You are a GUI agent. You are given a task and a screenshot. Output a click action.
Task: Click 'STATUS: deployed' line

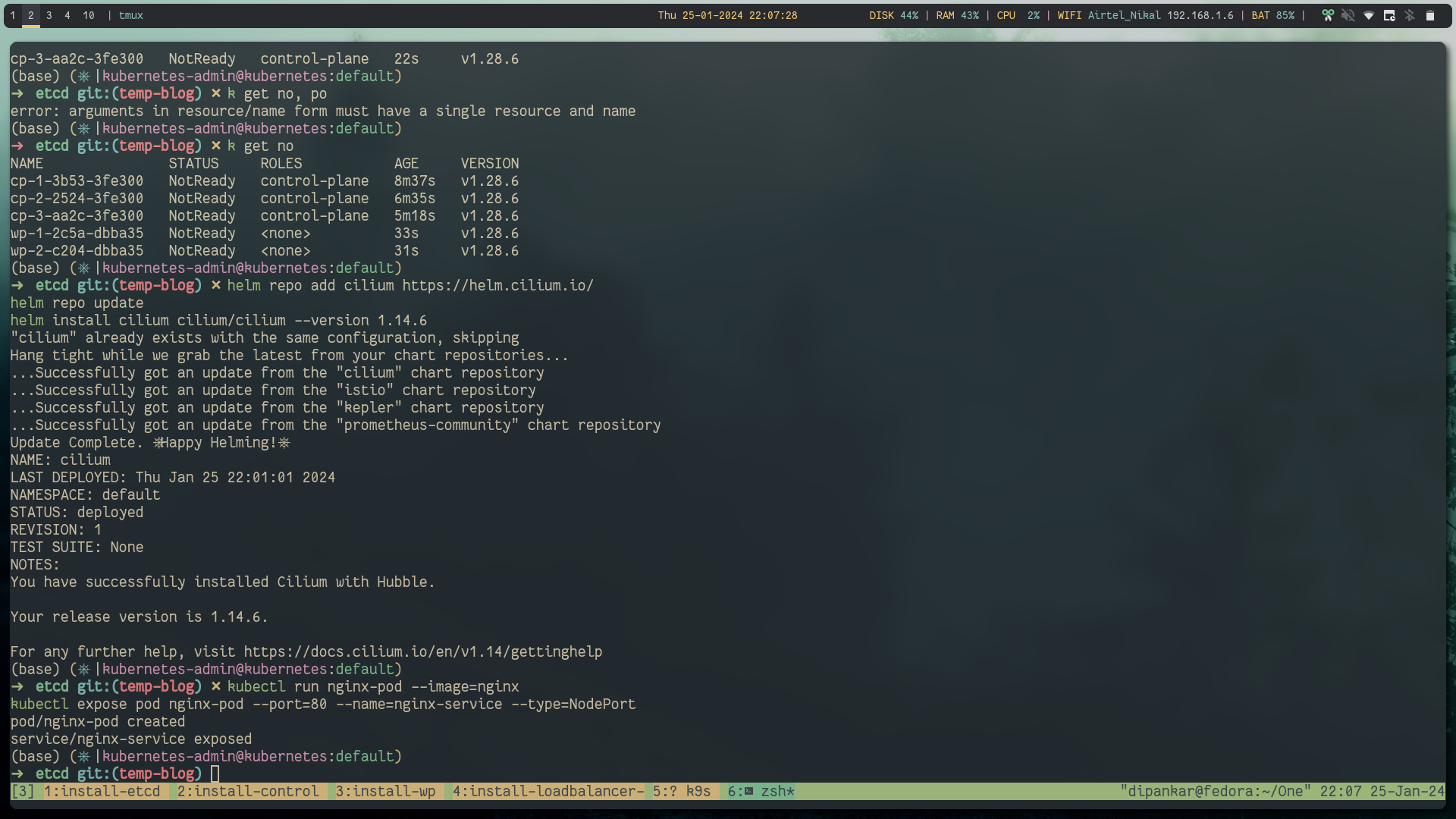click(x=77, y=513)
